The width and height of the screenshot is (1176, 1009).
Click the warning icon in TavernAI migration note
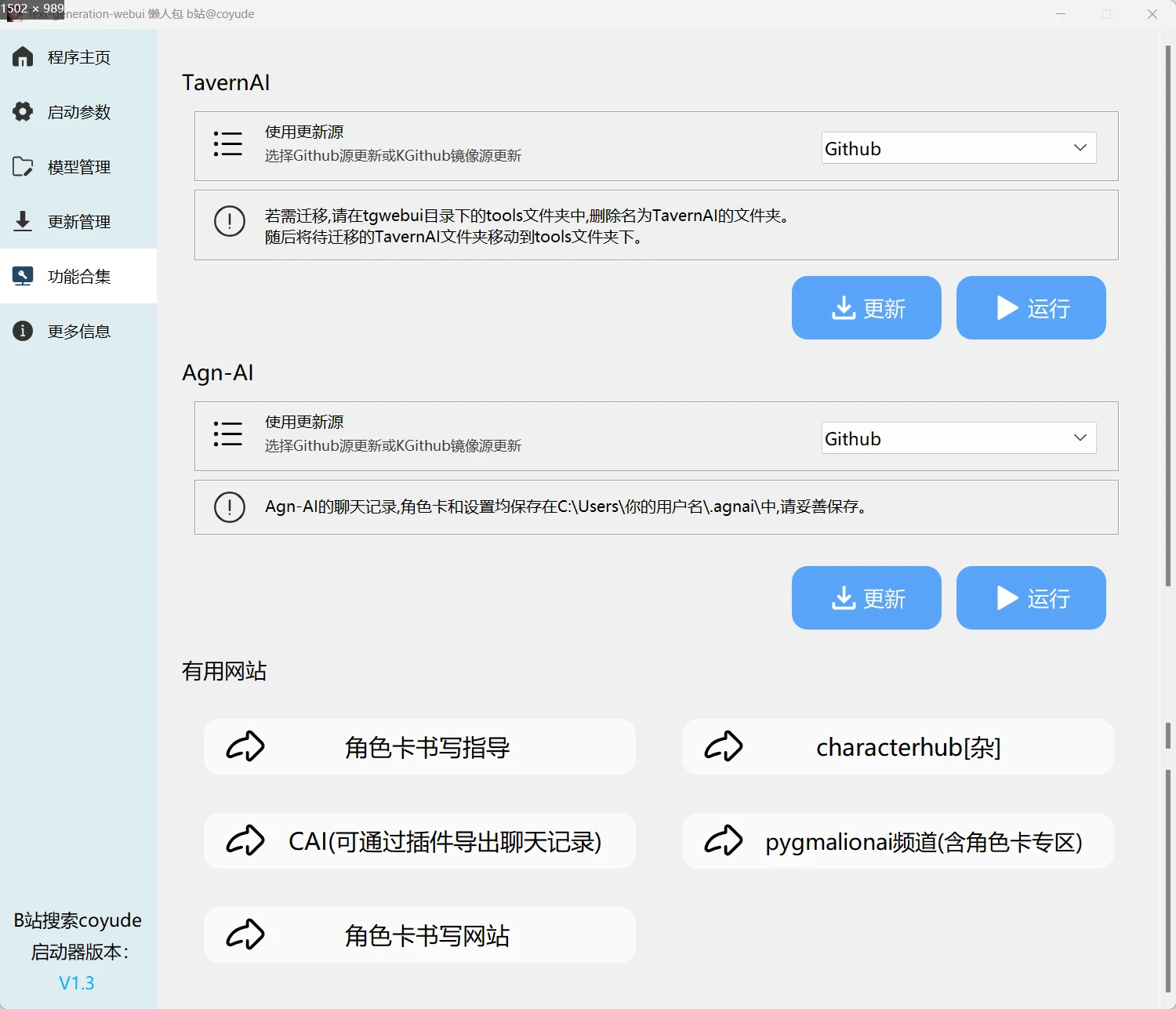[230, 221]
